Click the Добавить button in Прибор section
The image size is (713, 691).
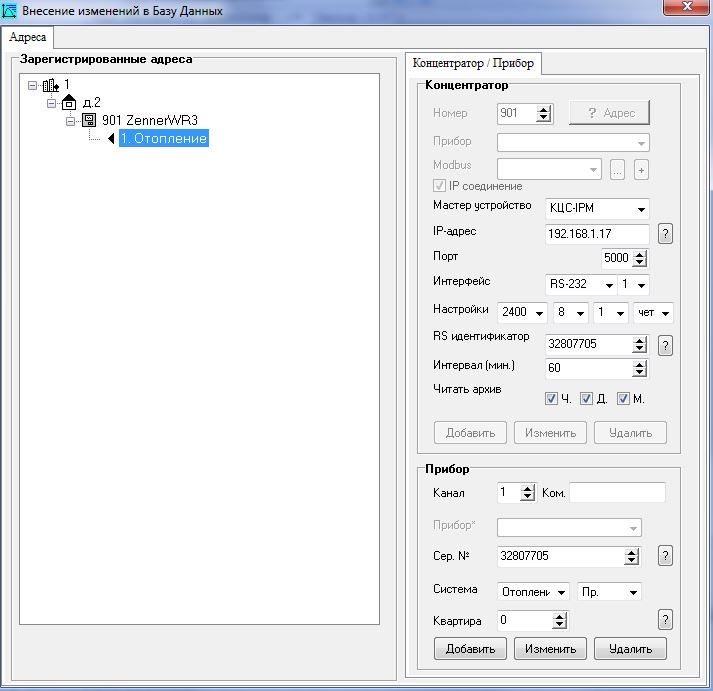click(x=470, y=649)
